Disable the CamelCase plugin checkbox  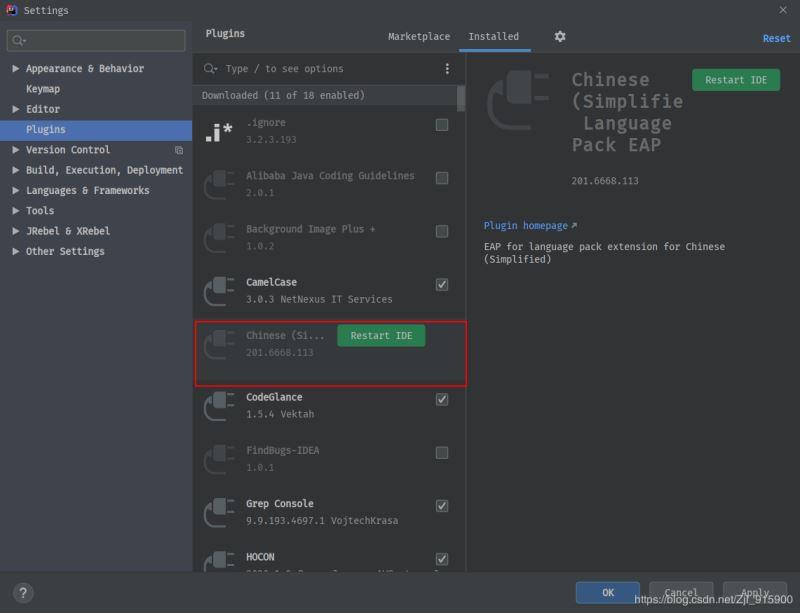tap(442, 284)
